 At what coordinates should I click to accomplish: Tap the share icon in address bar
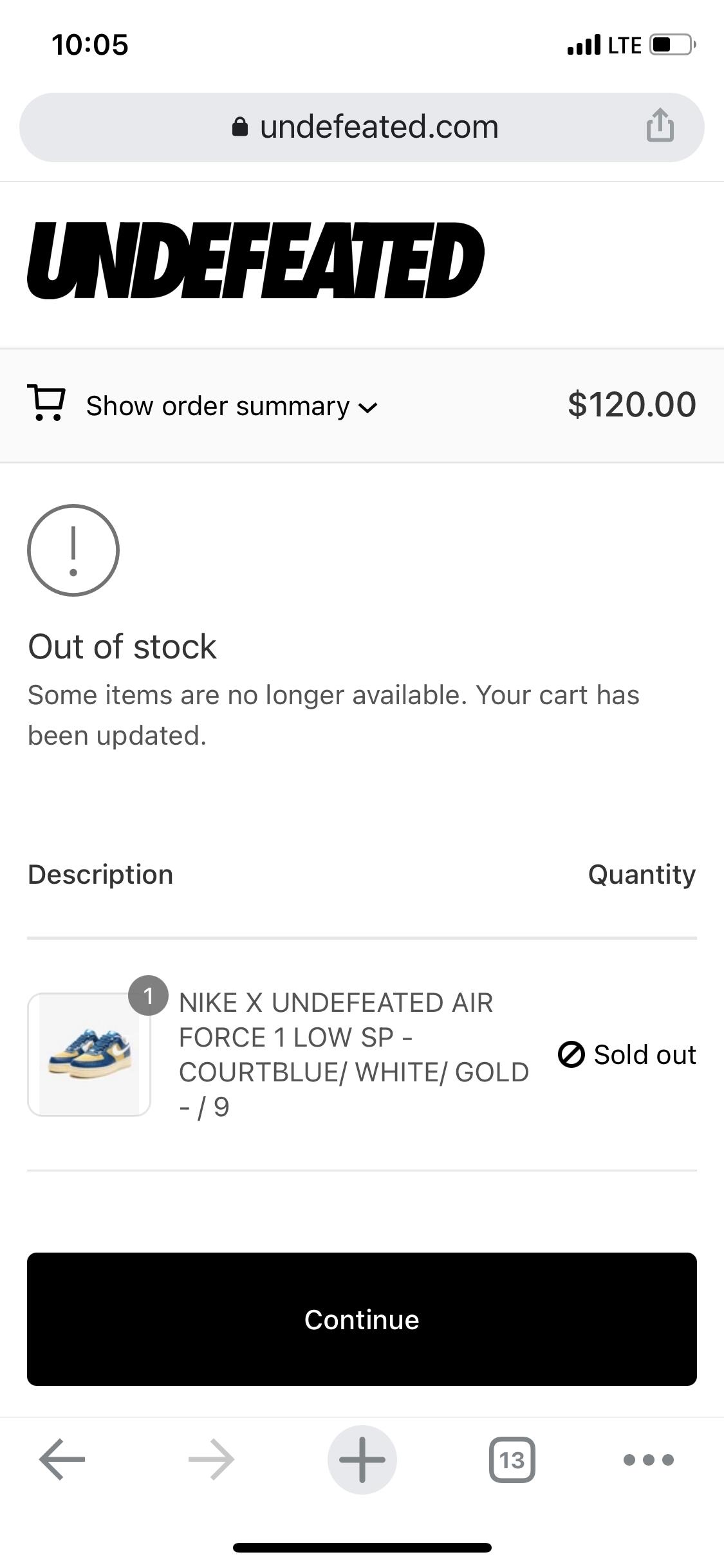[660, 125]
